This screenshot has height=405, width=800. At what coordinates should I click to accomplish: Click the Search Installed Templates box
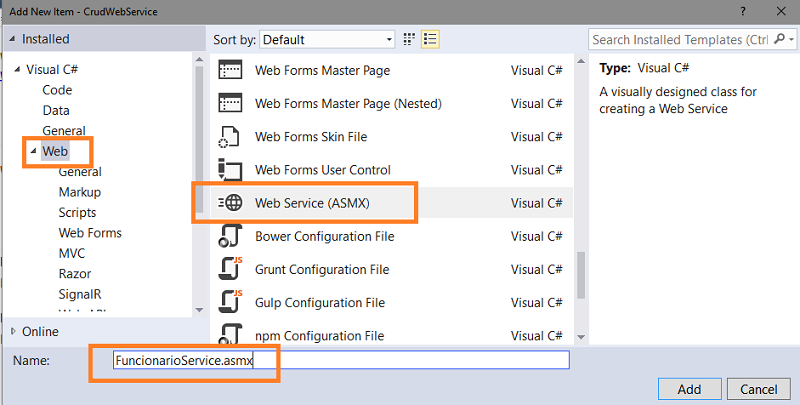click(x=680, y=39)
